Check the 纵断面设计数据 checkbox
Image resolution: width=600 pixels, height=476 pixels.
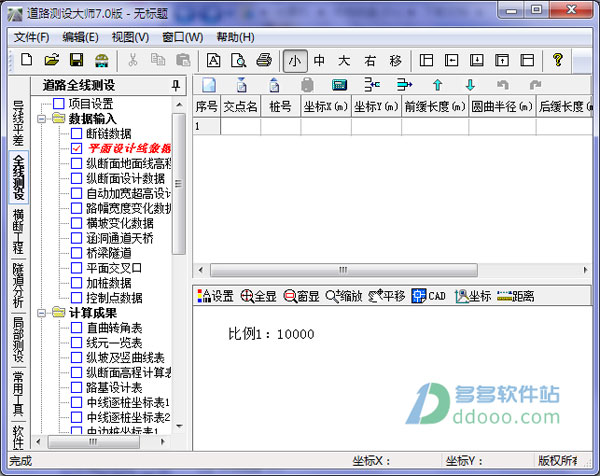(x=77, y=178)
